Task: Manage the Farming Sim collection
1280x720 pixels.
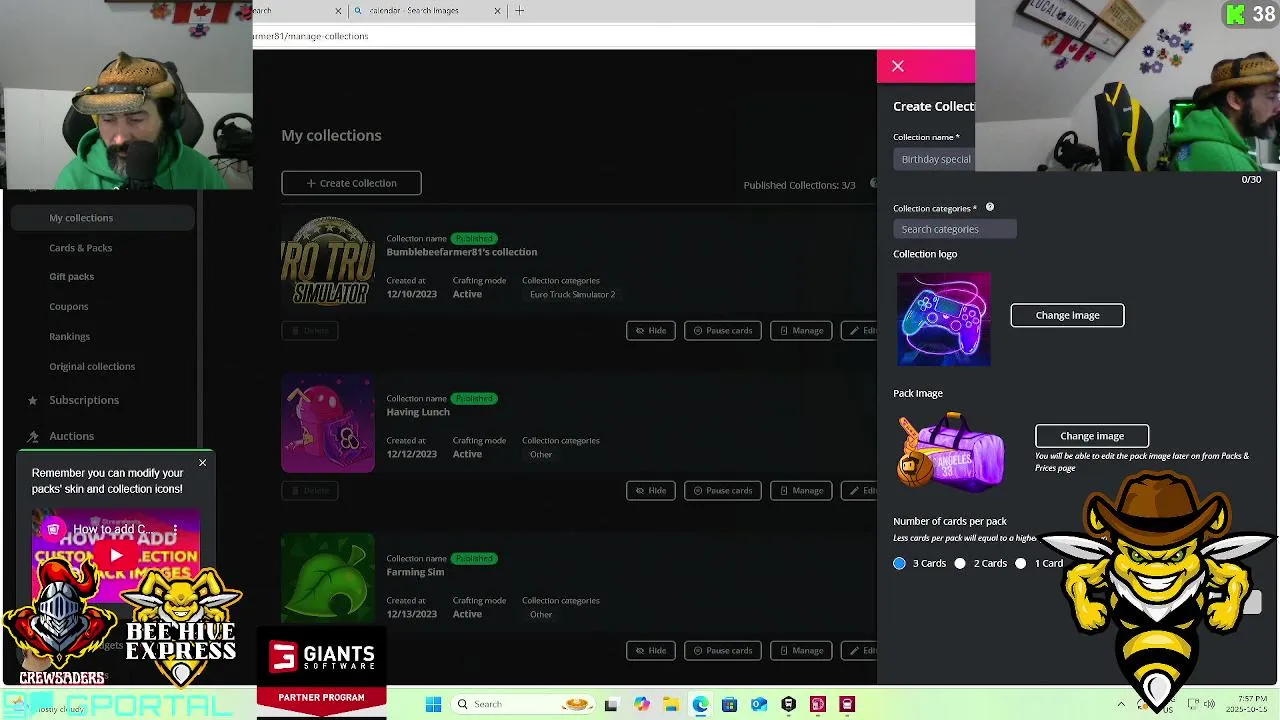Action: (801, 651)
